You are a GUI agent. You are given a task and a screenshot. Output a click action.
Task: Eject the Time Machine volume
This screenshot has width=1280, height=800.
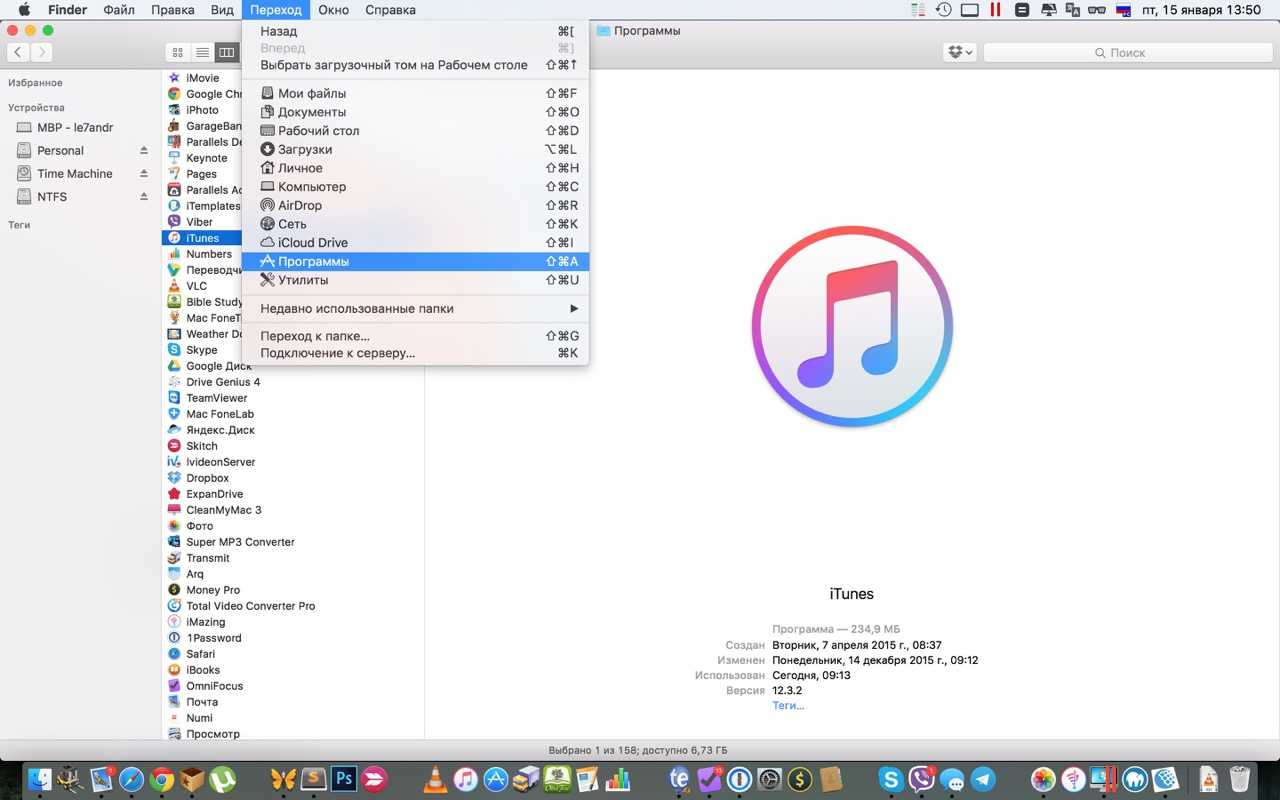click(x=144, y=174)
